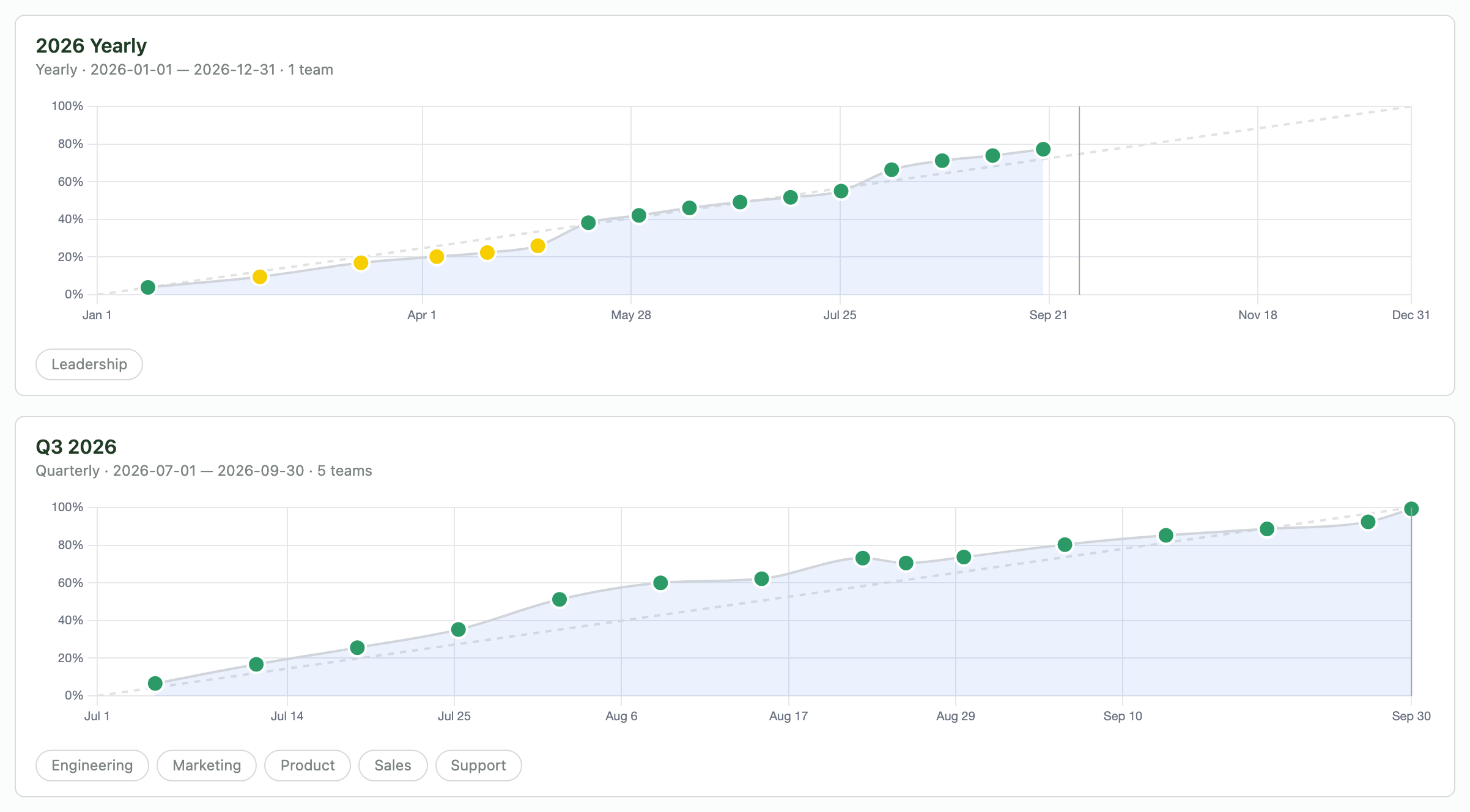Select green point on Jul 25 gridline, Yearly chart
Screen dimensions: 1470x812
[841, 191]
